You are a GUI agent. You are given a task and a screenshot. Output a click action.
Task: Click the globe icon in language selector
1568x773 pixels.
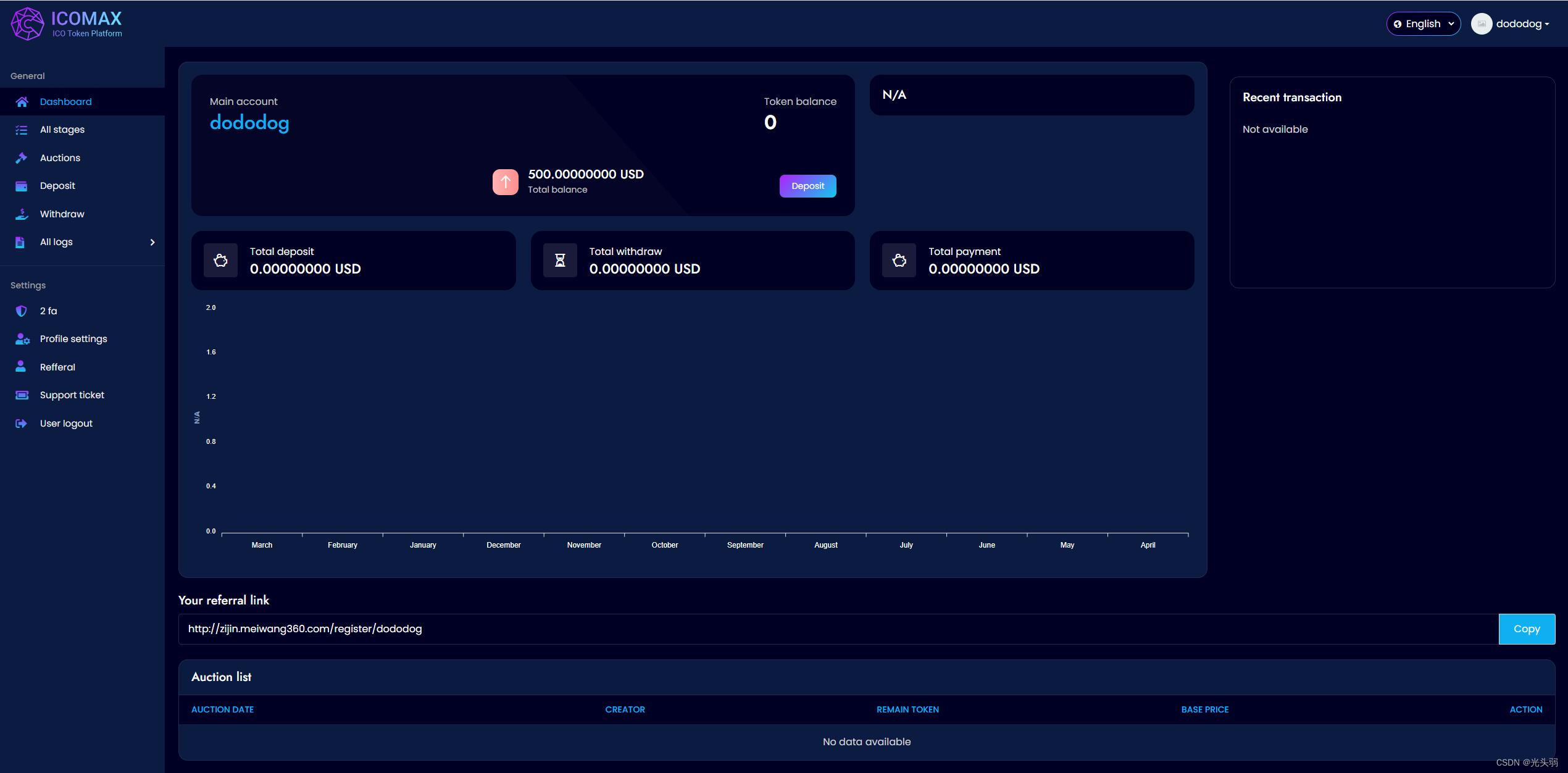pos(1397,24)
